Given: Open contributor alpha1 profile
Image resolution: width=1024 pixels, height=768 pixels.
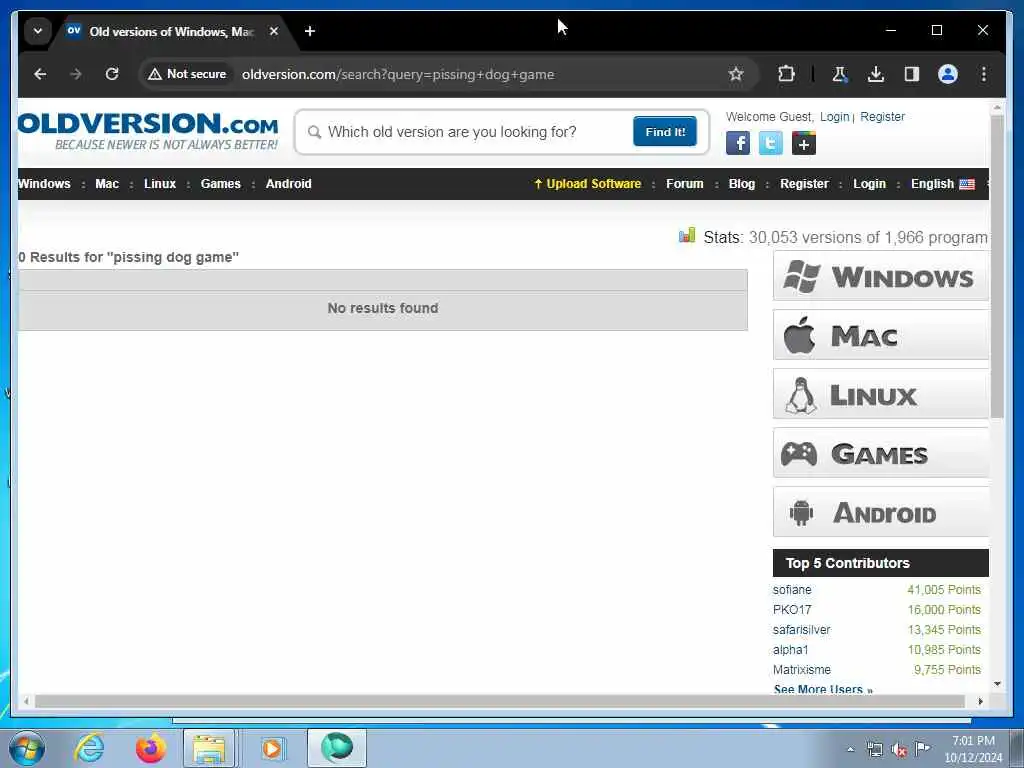Looking at the screenshot, I should [790, 650].
